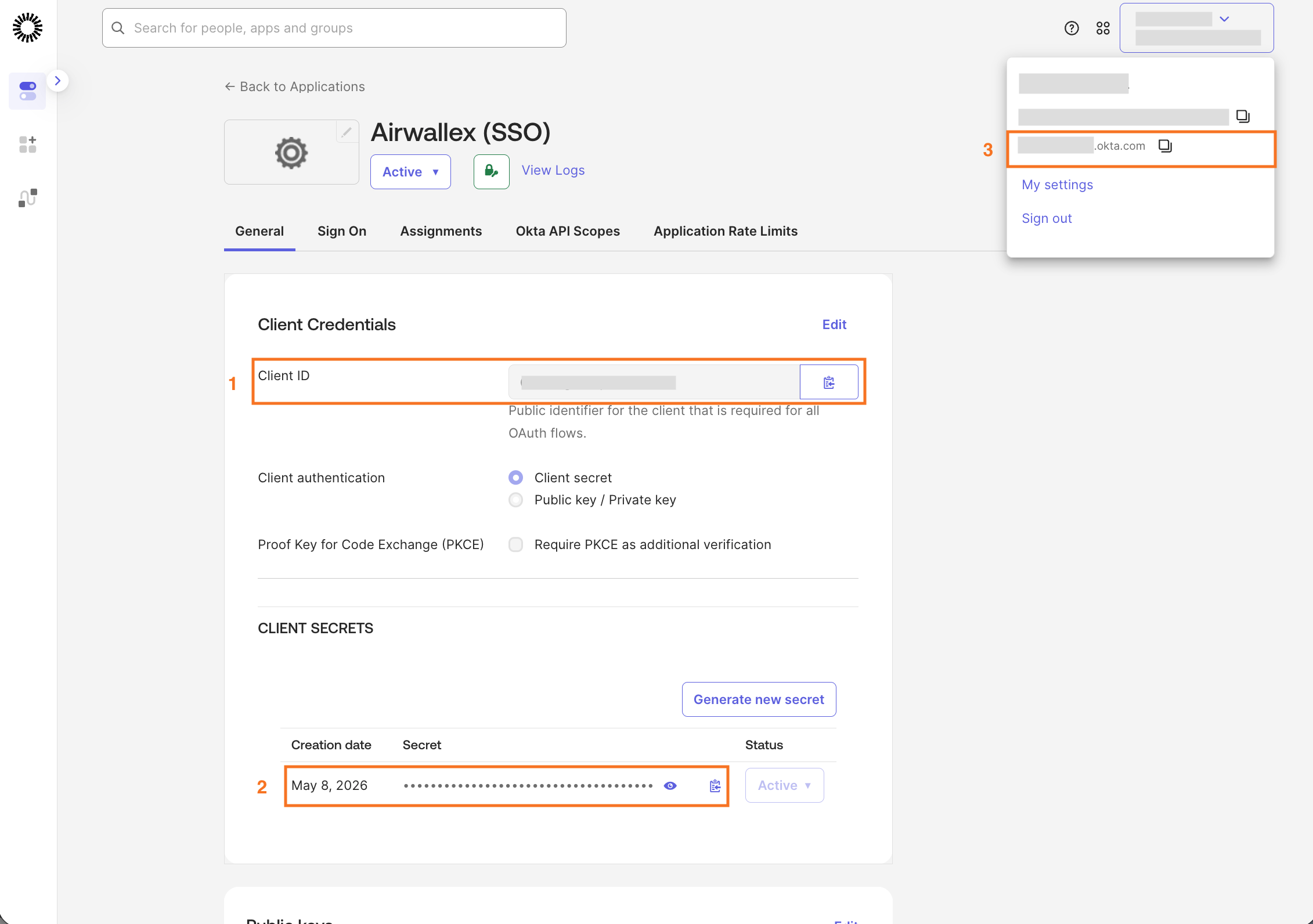
Task: Generate a new secret
Action: (x=759, y=699)
